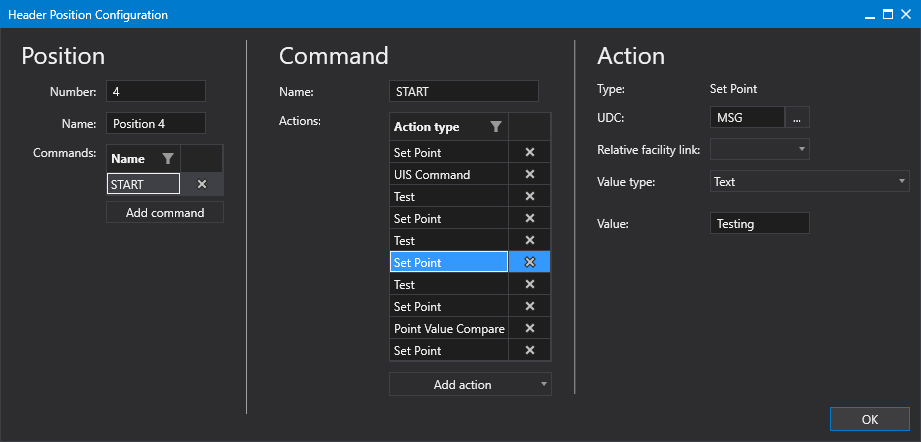Delete the highlighted Set Point action

tap(529, 262)
